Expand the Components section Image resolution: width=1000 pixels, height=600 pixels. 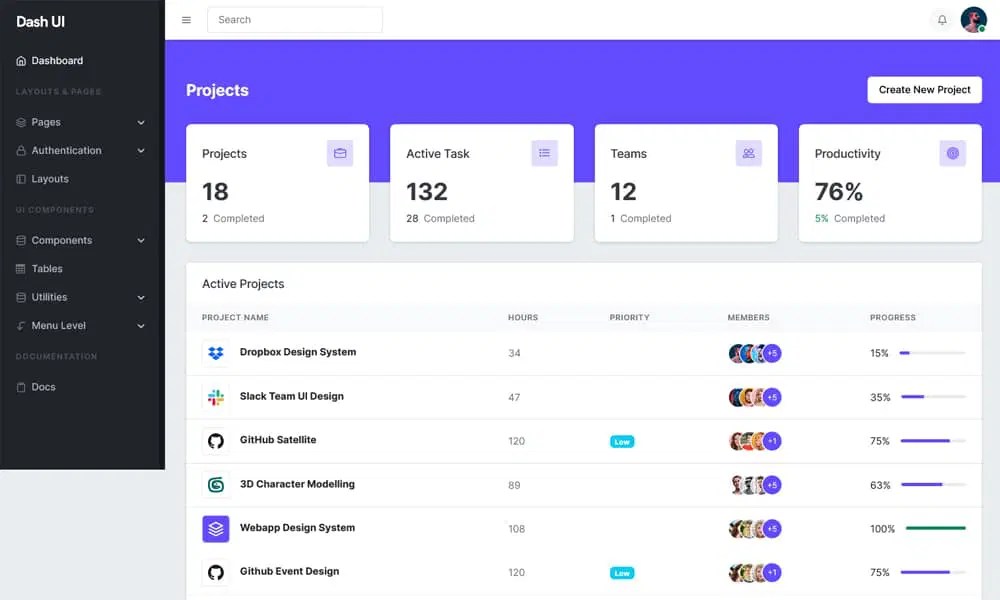(x=60, y=240)
